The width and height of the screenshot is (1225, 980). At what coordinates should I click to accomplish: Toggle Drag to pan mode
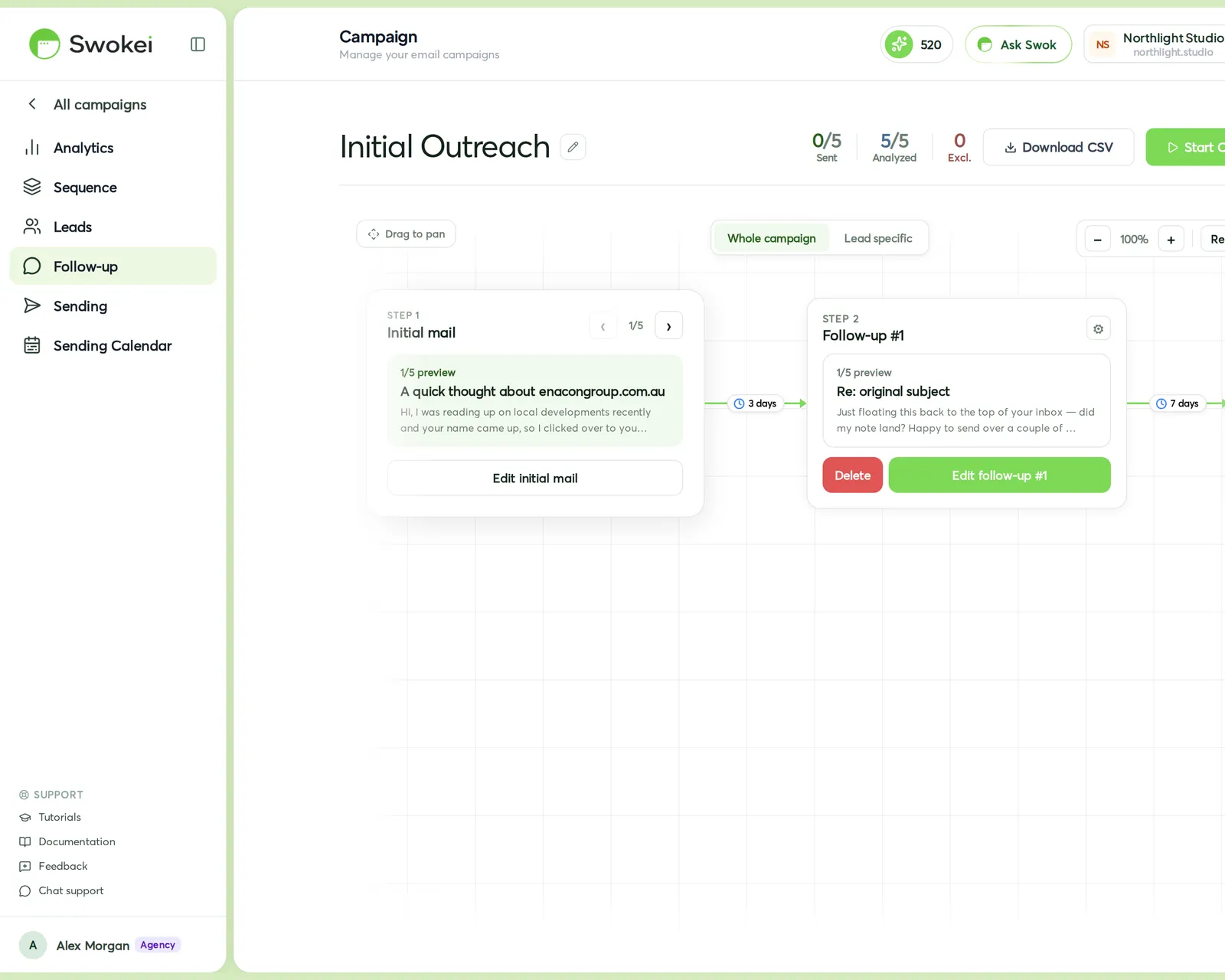406,234
